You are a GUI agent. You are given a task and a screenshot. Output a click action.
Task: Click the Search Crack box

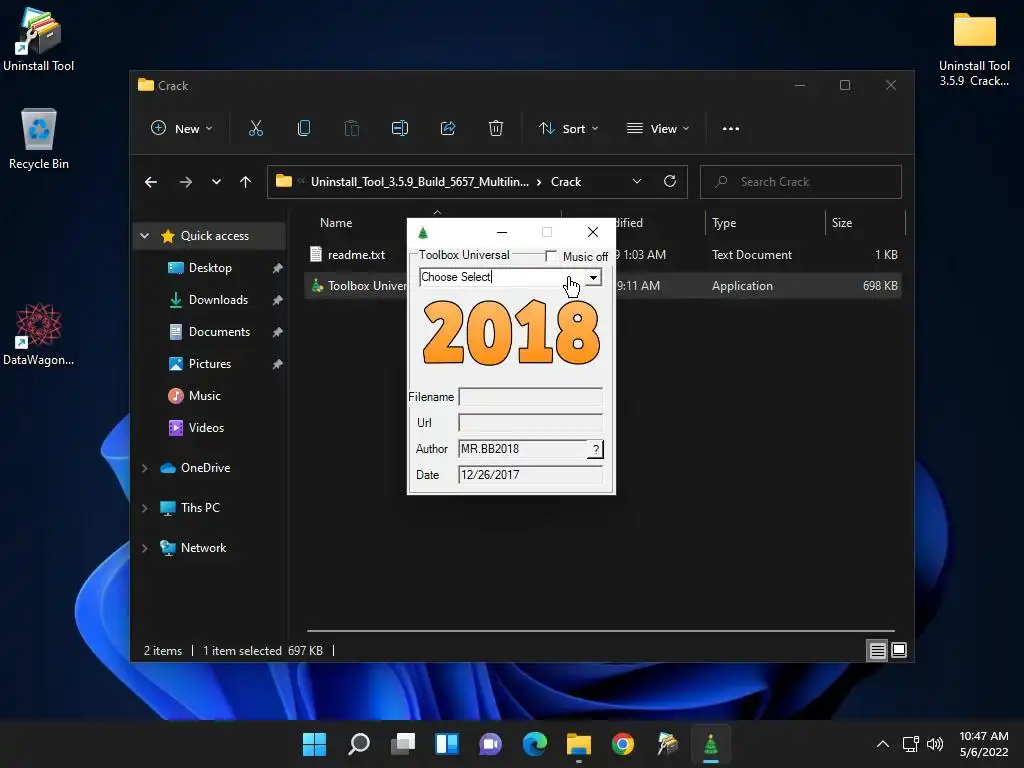pyautogui.click(x=801, y=182)
